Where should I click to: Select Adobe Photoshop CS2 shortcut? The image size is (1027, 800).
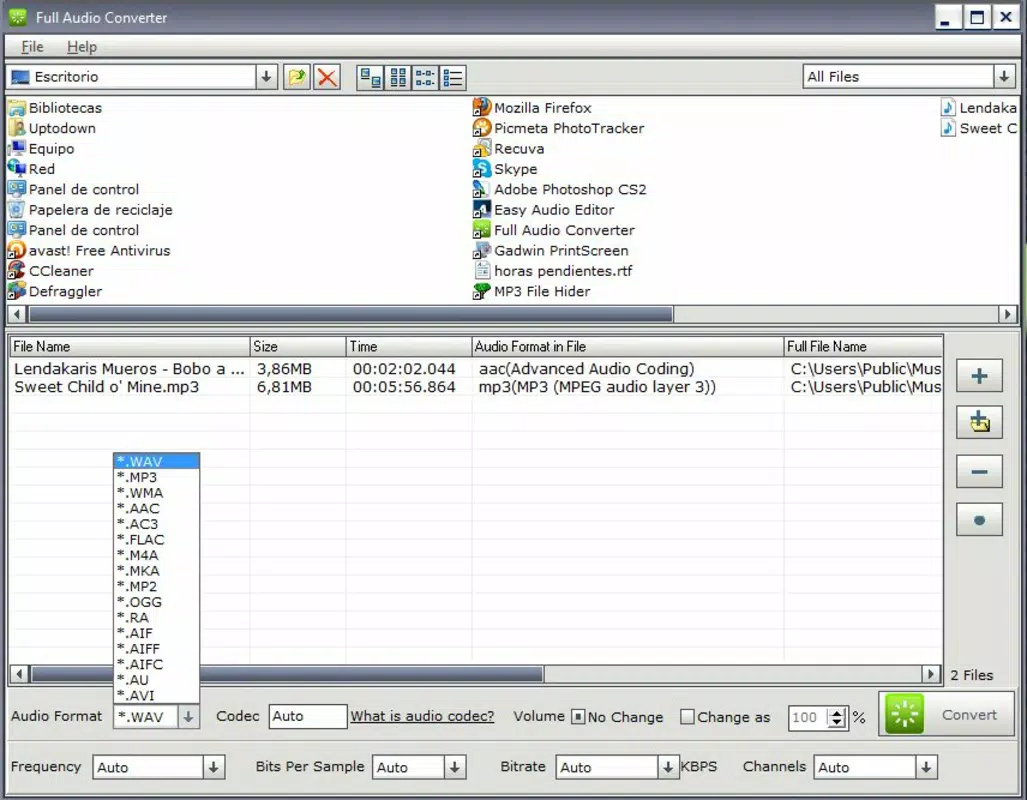(x=559, y=189)
